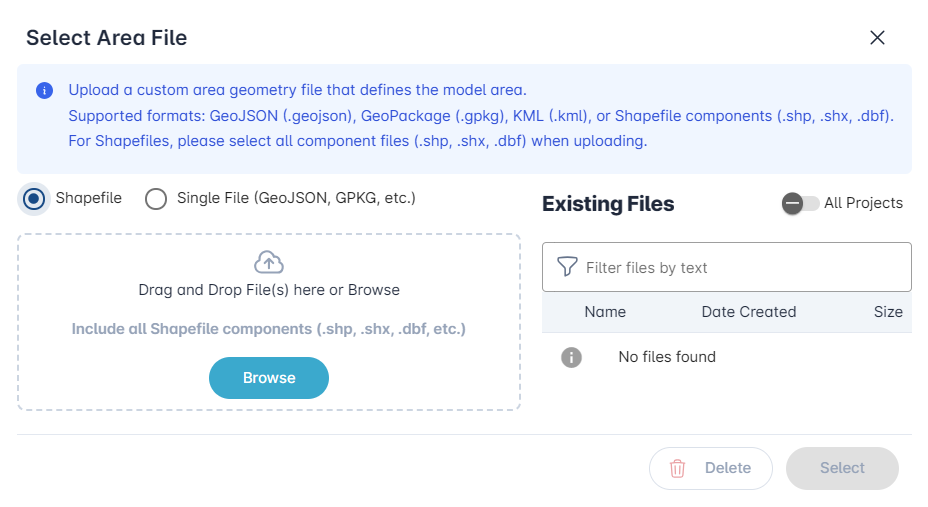Screen dimensions: 928x507
Task: Click the trash can icon
Action: coord(677,469)
